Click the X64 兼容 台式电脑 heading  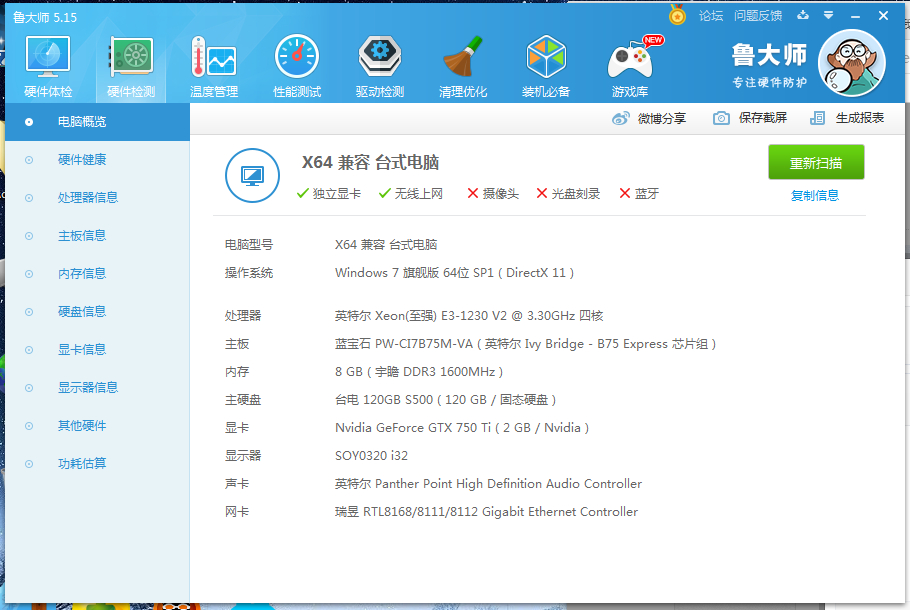(x=370, y=163)
